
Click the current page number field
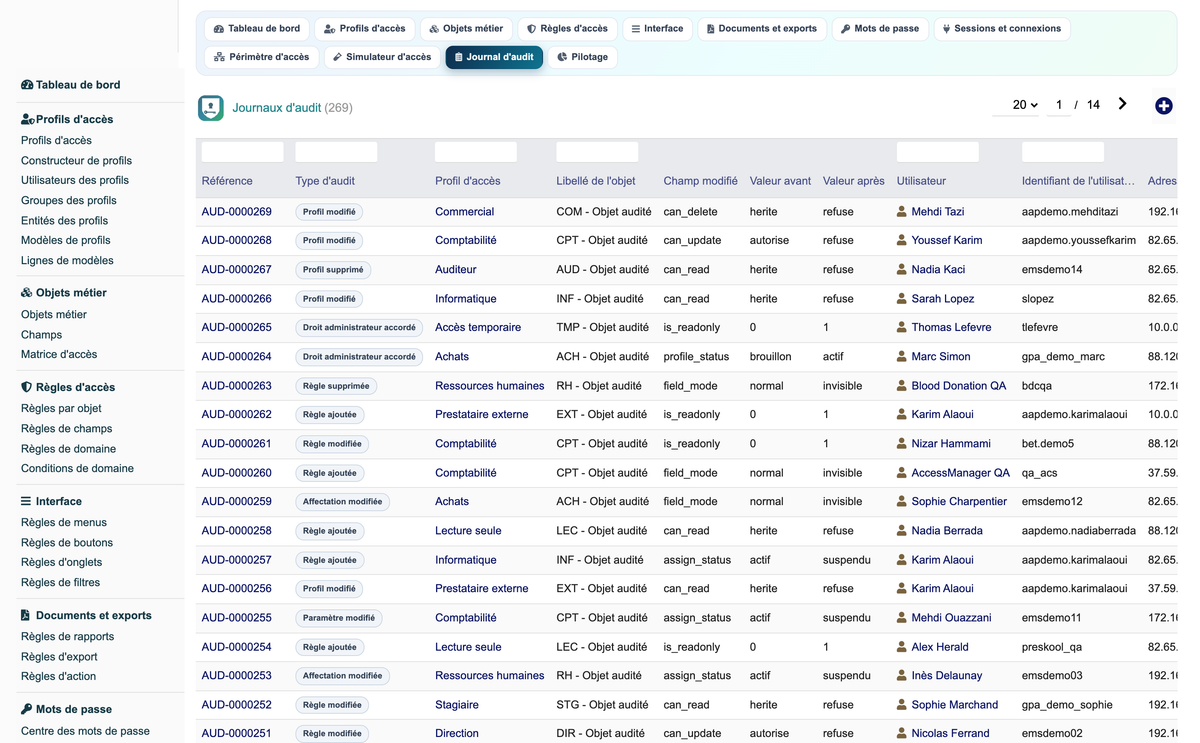pyautogui.click(x=1059, y=105)
